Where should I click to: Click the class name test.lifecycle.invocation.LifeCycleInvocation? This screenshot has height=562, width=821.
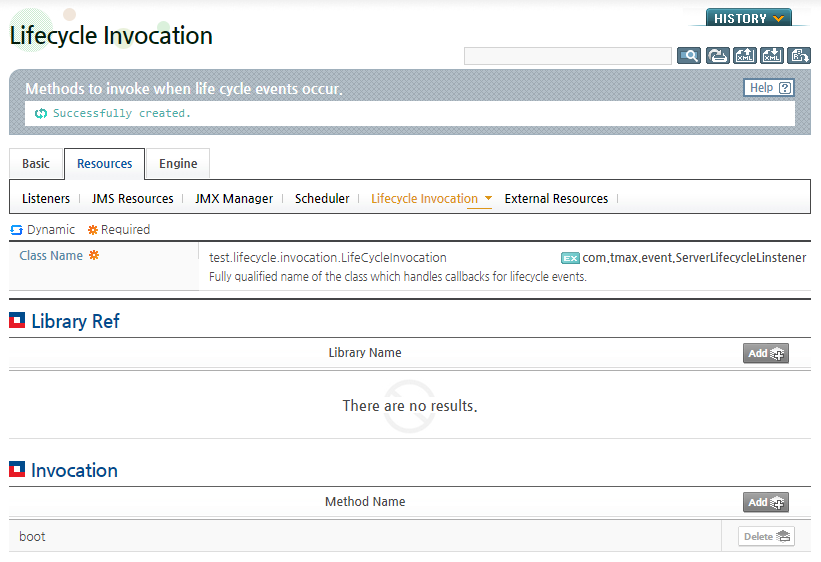point(328,258)
